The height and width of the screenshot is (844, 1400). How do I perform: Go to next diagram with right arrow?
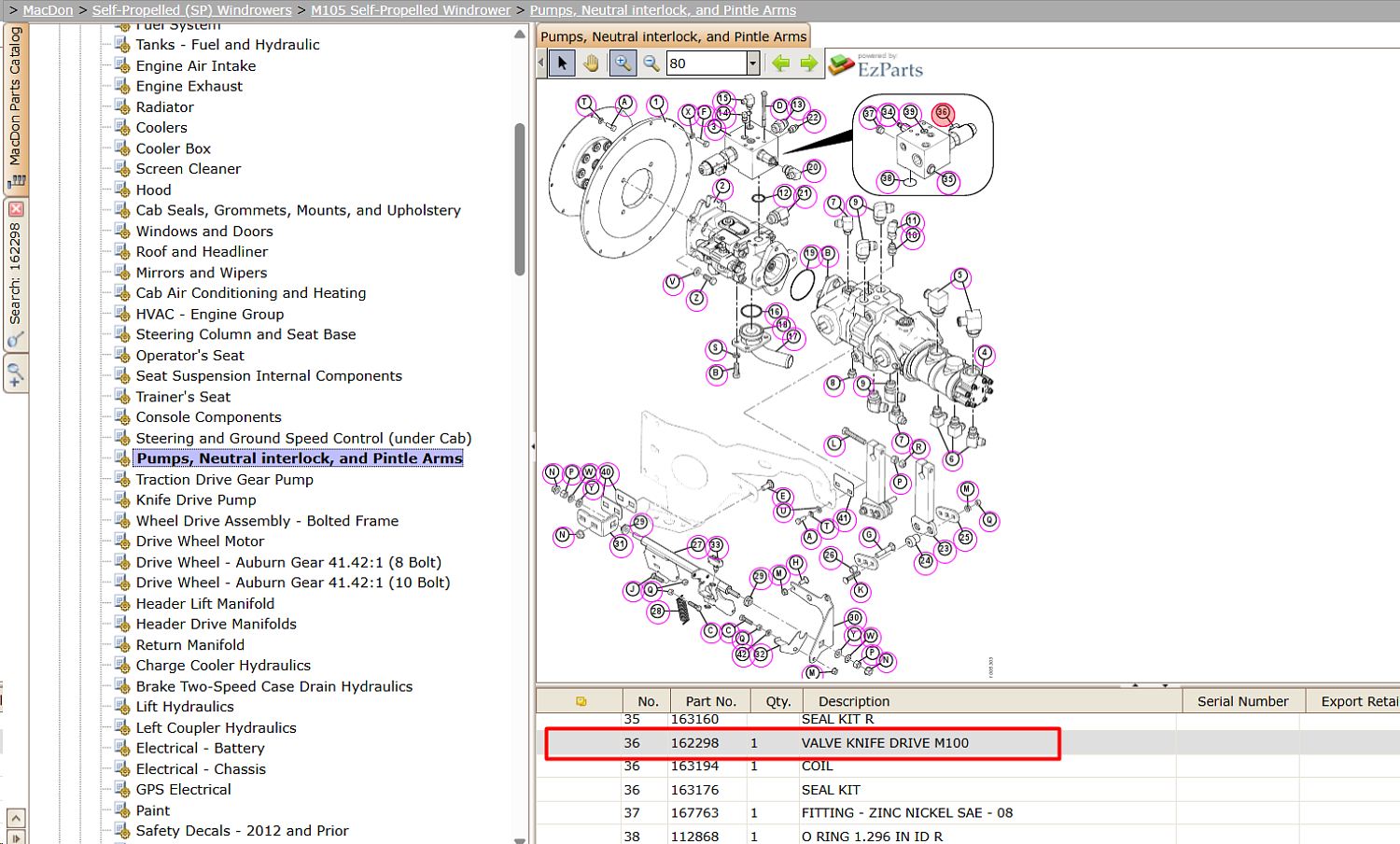coord(808,63)
